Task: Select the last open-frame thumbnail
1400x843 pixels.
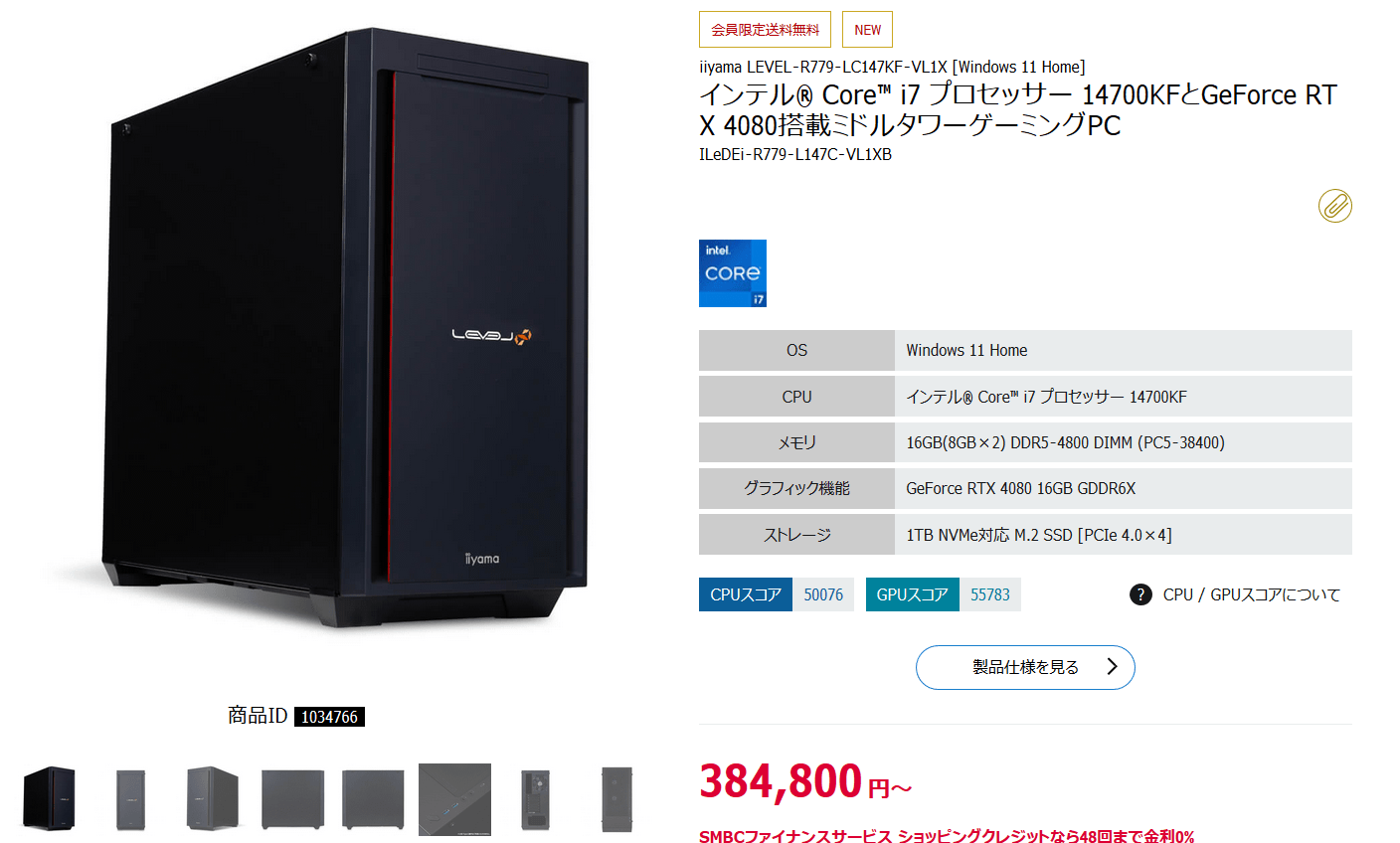Action: (616, 799)
